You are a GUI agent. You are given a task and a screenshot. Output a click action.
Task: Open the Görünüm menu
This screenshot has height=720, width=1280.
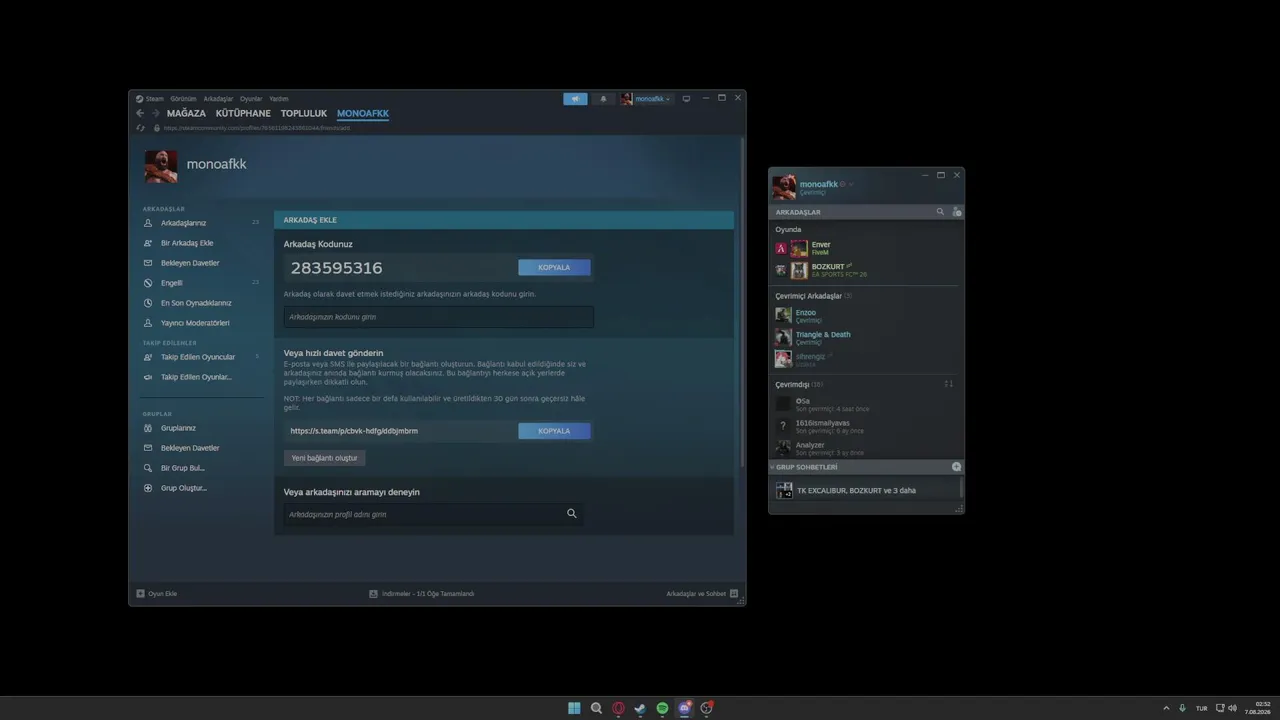pos(183,99)
